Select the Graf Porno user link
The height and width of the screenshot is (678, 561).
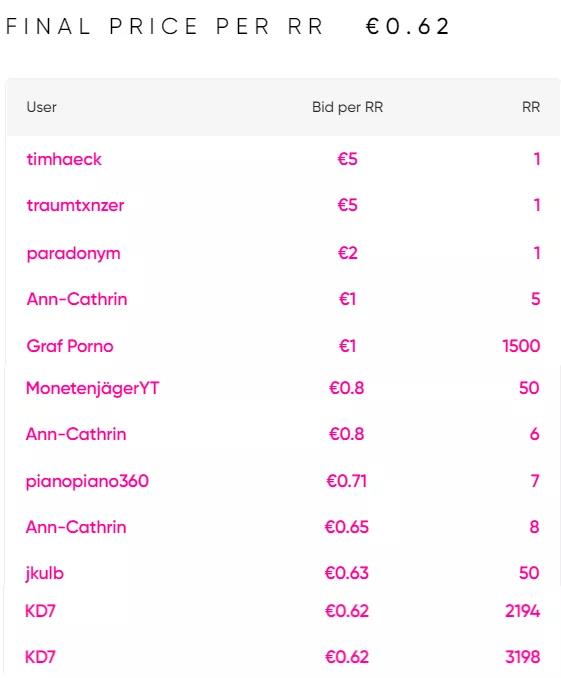click(70, 346)
